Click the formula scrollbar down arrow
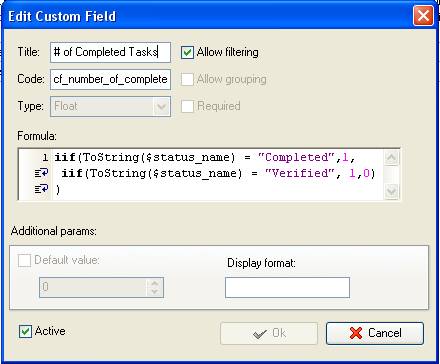440x364 pixels. 391,191
